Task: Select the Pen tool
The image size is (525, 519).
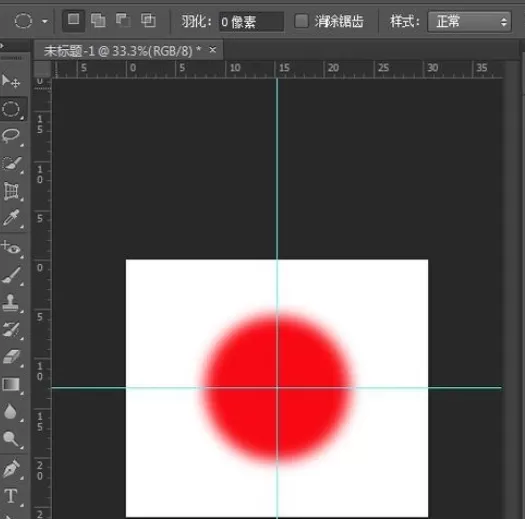Action: point(11,468)
